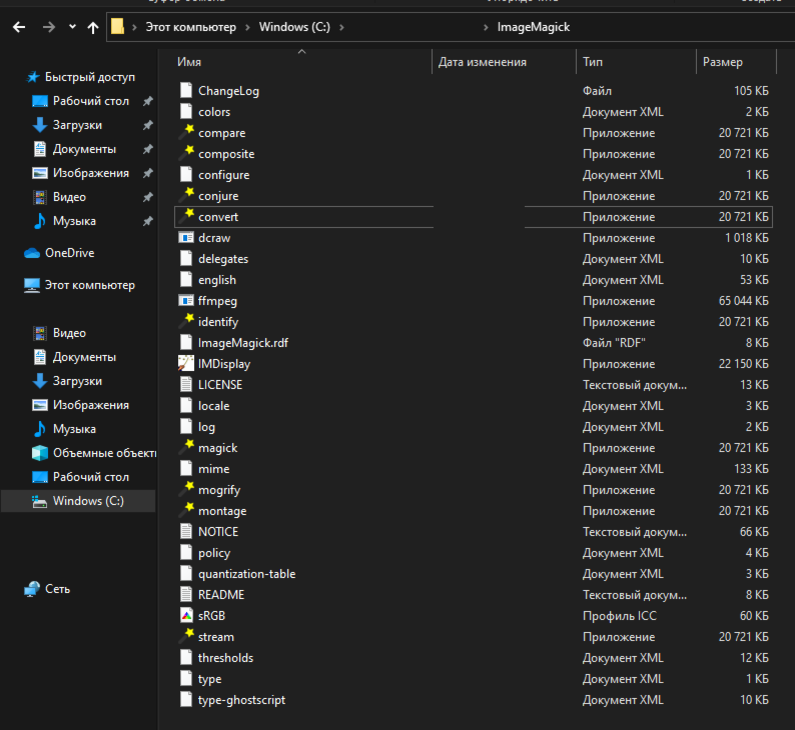
Task: Open pinned 'Музыка' under quick access
Action: (74, 221)
